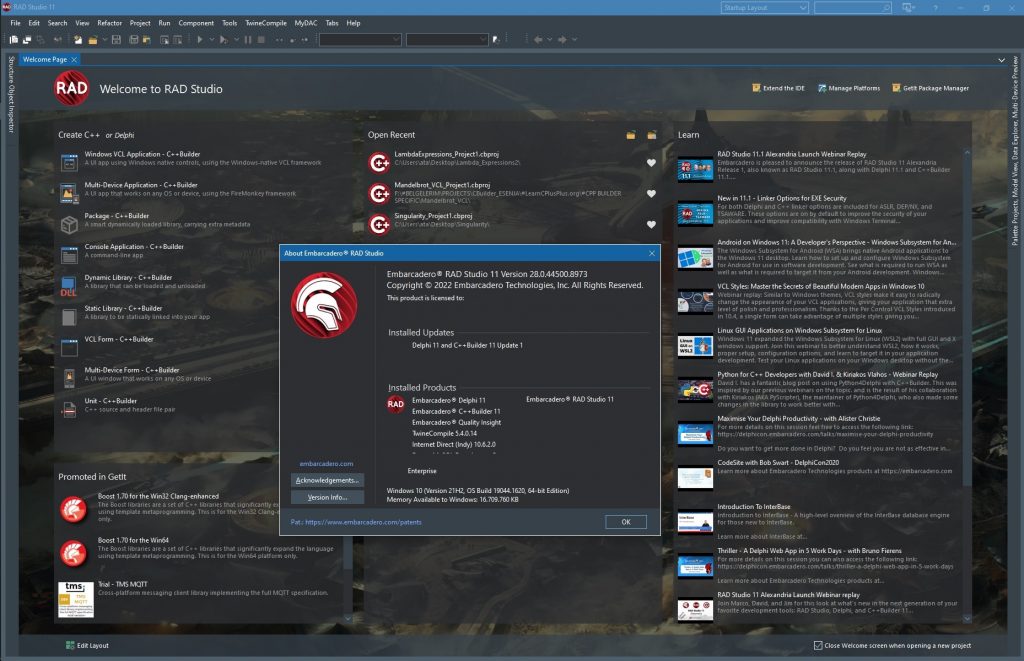This screenshot has width=1024, height=661.
Task: Click the Save toolbar icon
Action: point(116,40)
